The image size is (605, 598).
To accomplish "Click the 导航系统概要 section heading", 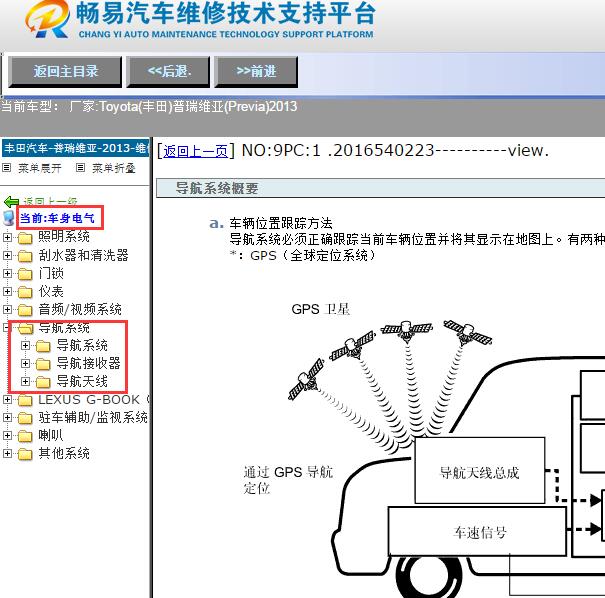I will (217, 189).
